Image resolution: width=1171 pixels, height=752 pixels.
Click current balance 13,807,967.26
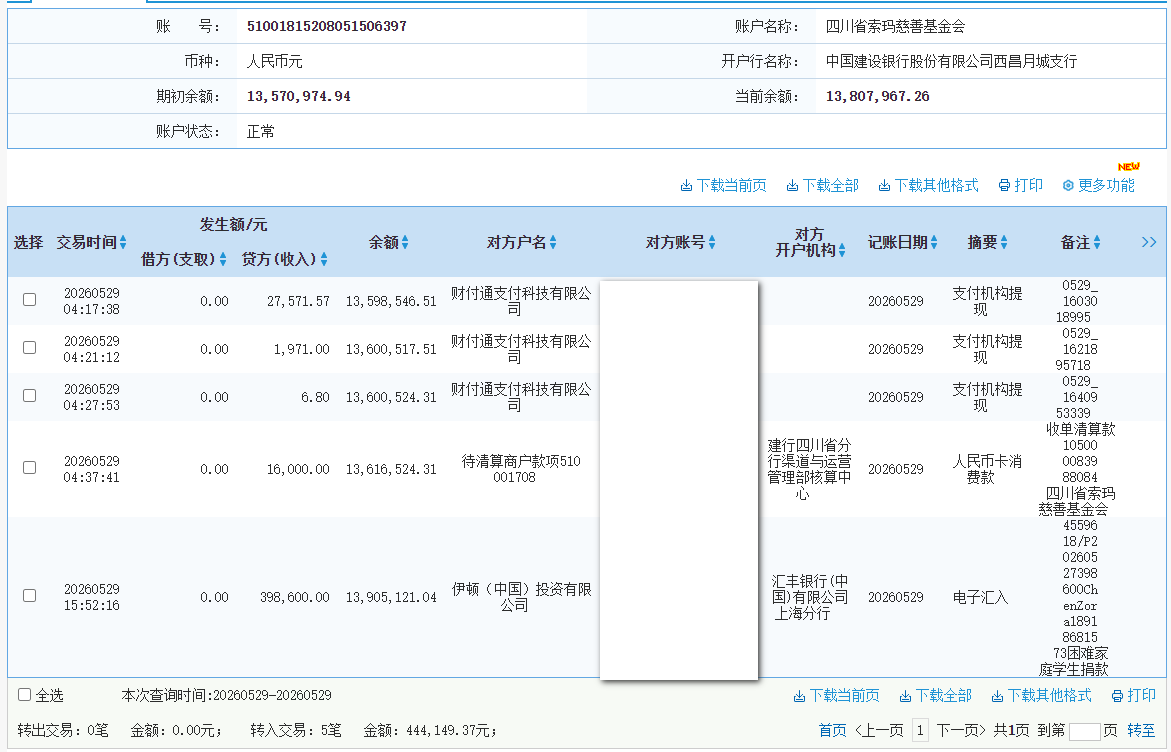click(878, 96)
